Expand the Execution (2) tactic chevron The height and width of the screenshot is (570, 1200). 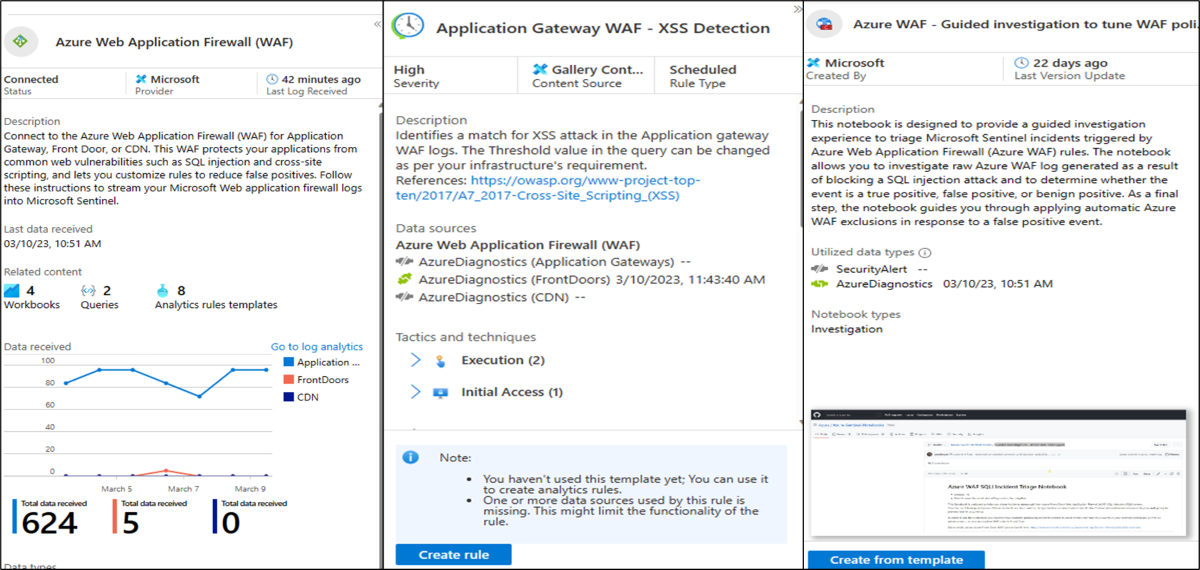416,360
